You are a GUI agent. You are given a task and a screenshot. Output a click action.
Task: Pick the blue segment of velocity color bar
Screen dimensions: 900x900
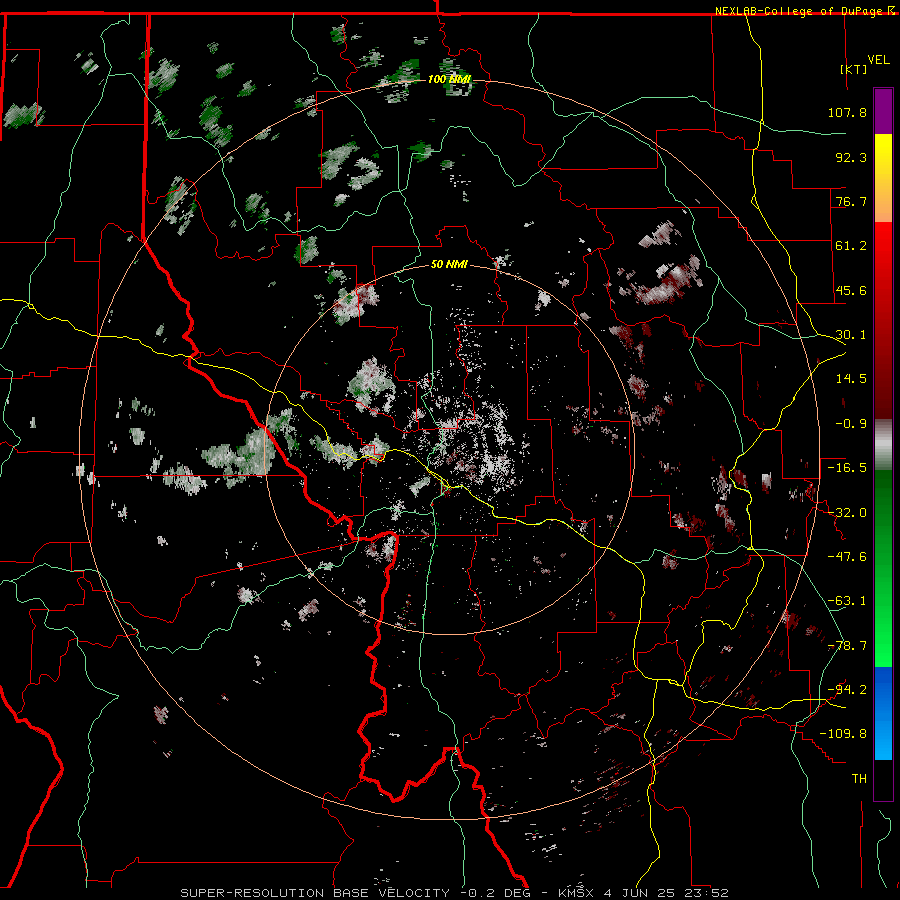(x=883, y=713)
